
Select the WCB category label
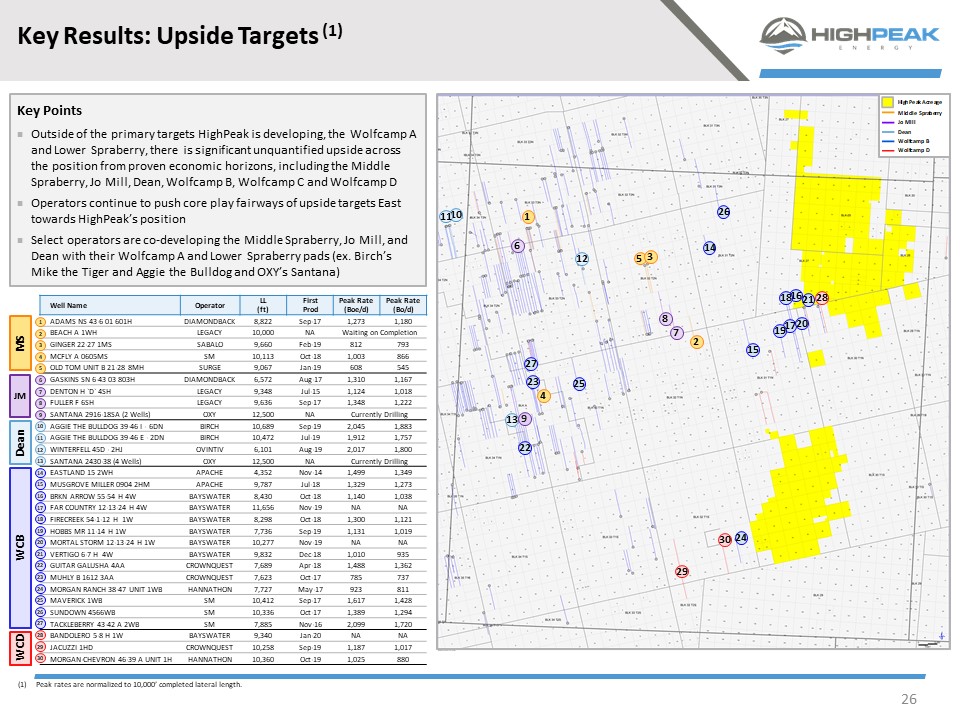tap(20, 547)
